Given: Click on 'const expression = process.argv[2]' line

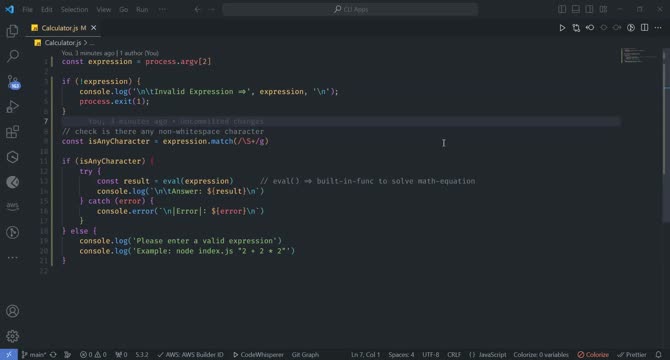Looking at the screenshot, I should pos(136,61).
